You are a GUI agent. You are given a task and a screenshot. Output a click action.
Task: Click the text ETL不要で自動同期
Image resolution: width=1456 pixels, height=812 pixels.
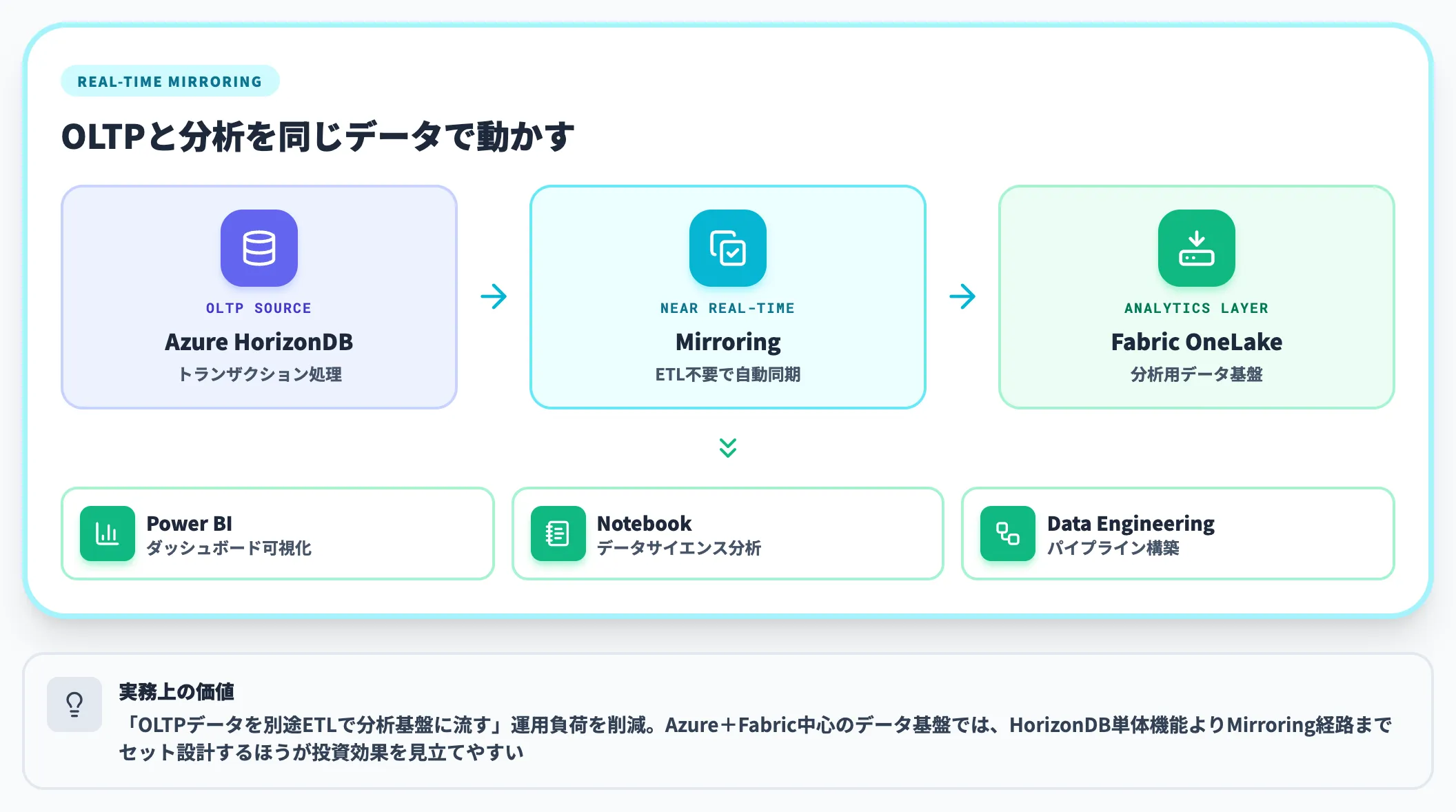point(728,374)
